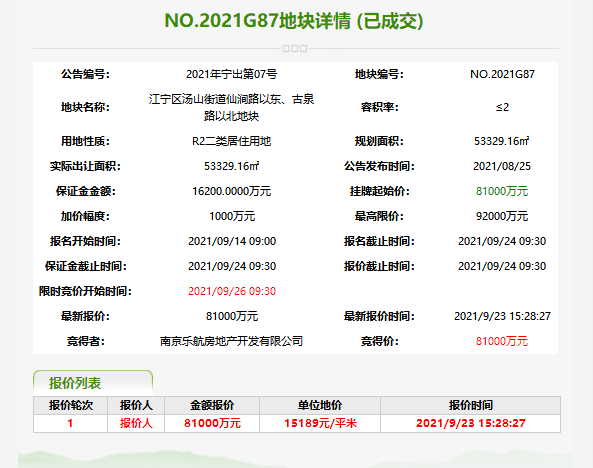Click the winner 南京乐航房地产开发有限公司
Image resolution: width=593 pixels, height=468 pixels.
point(231,341)
